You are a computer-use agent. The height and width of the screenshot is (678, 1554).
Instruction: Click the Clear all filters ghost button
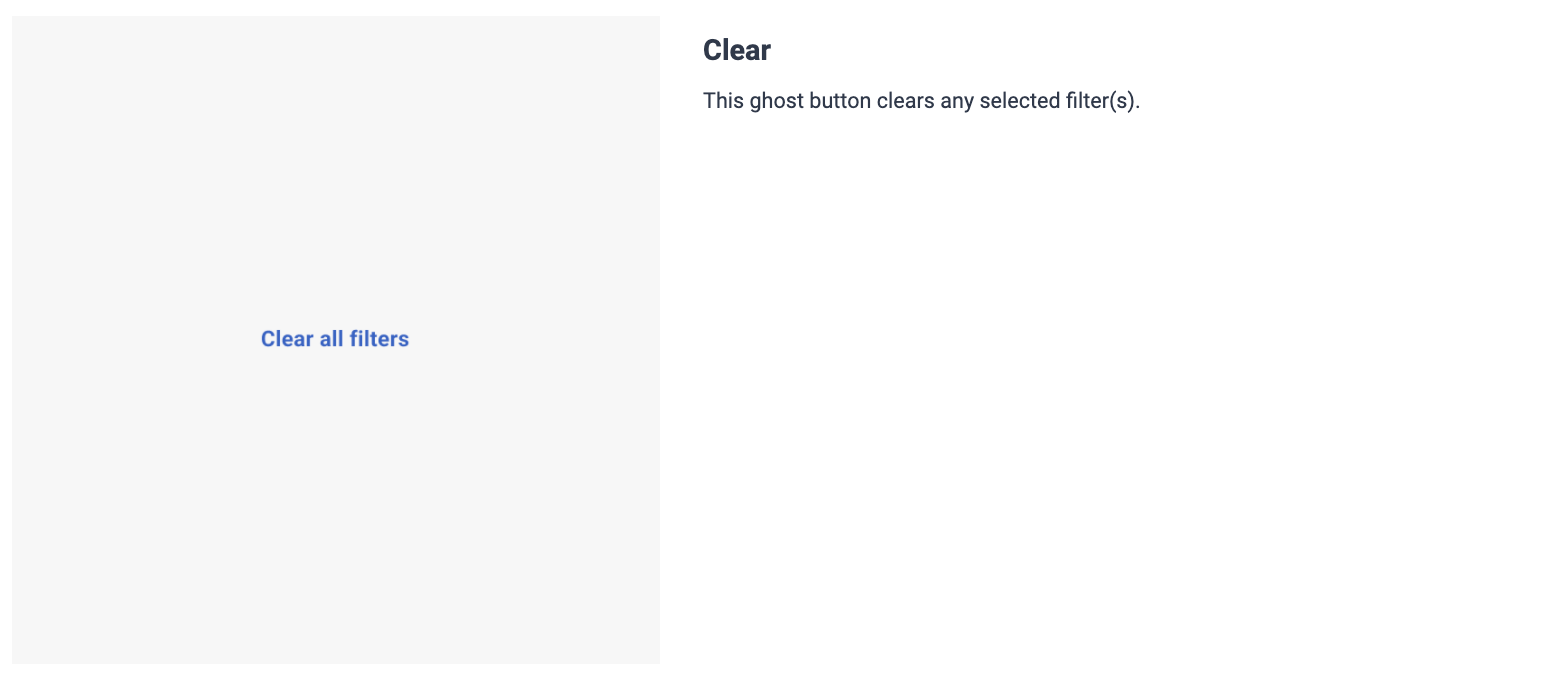click(335, 339)
